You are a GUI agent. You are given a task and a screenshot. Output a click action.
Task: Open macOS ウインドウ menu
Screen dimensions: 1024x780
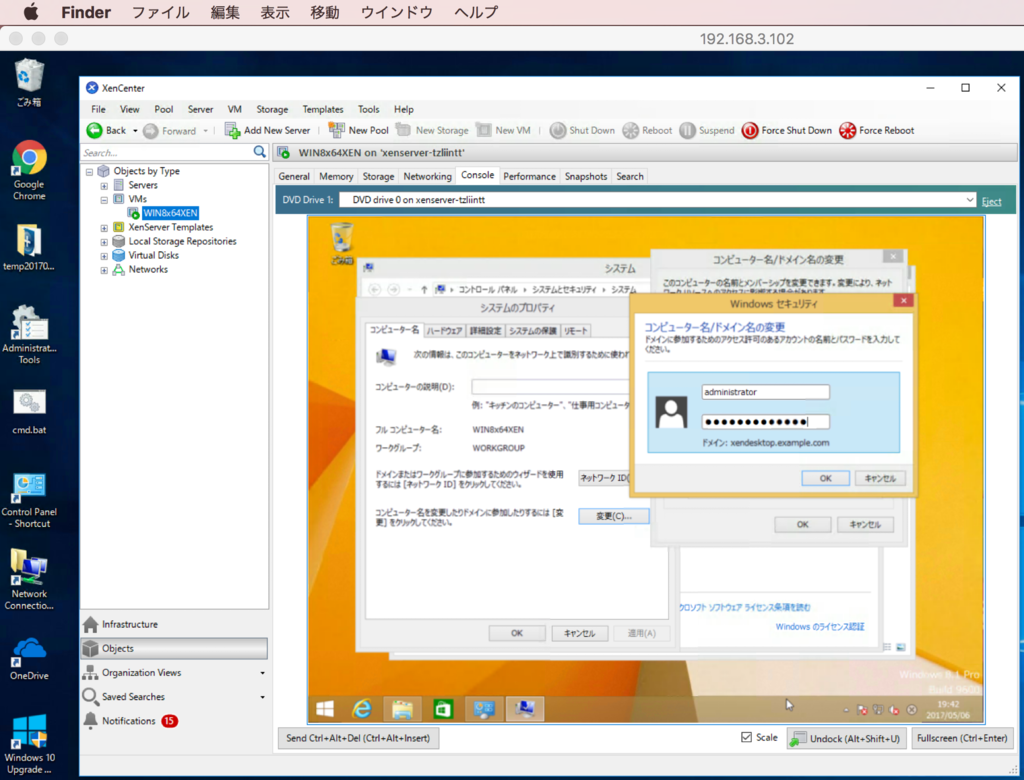point(396,12)
